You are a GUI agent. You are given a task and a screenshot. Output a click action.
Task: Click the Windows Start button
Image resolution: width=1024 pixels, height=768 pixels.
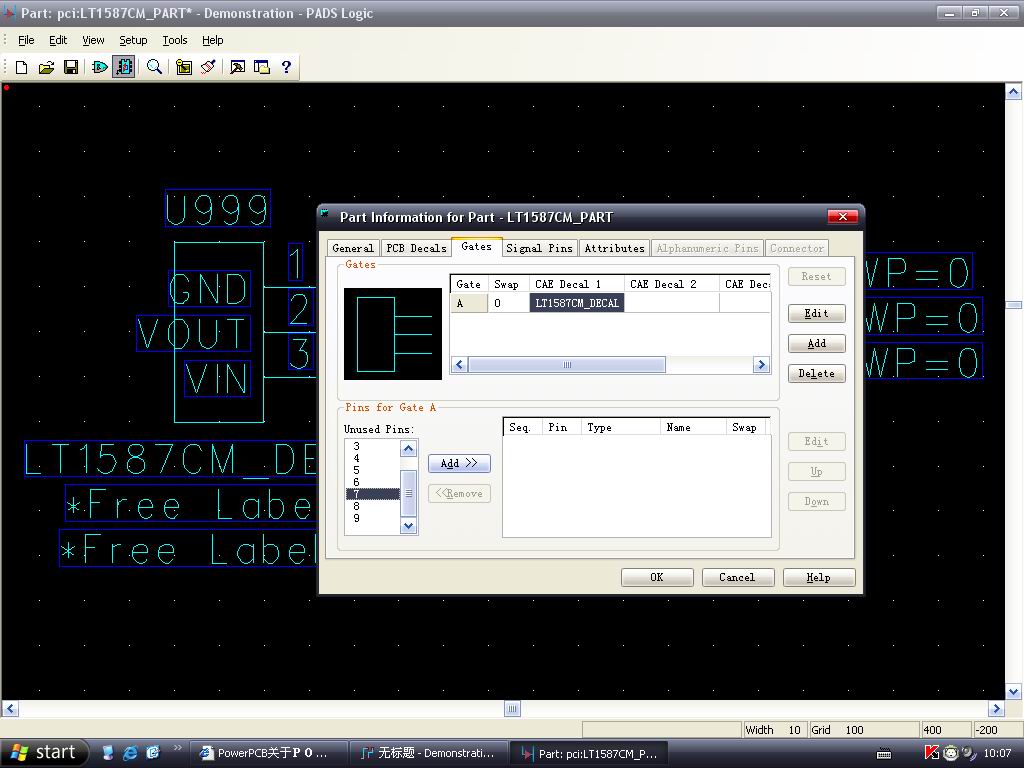44,753
